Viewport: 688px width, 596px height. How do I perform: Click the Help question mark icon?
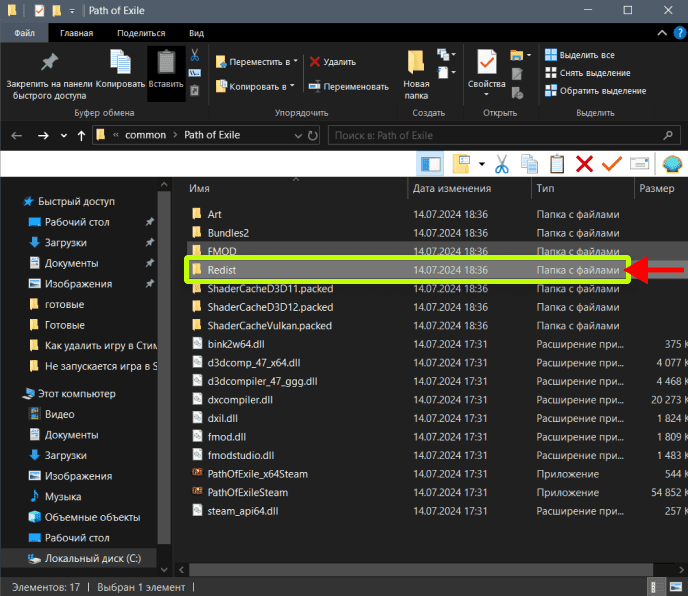click(x=680, y=33)
